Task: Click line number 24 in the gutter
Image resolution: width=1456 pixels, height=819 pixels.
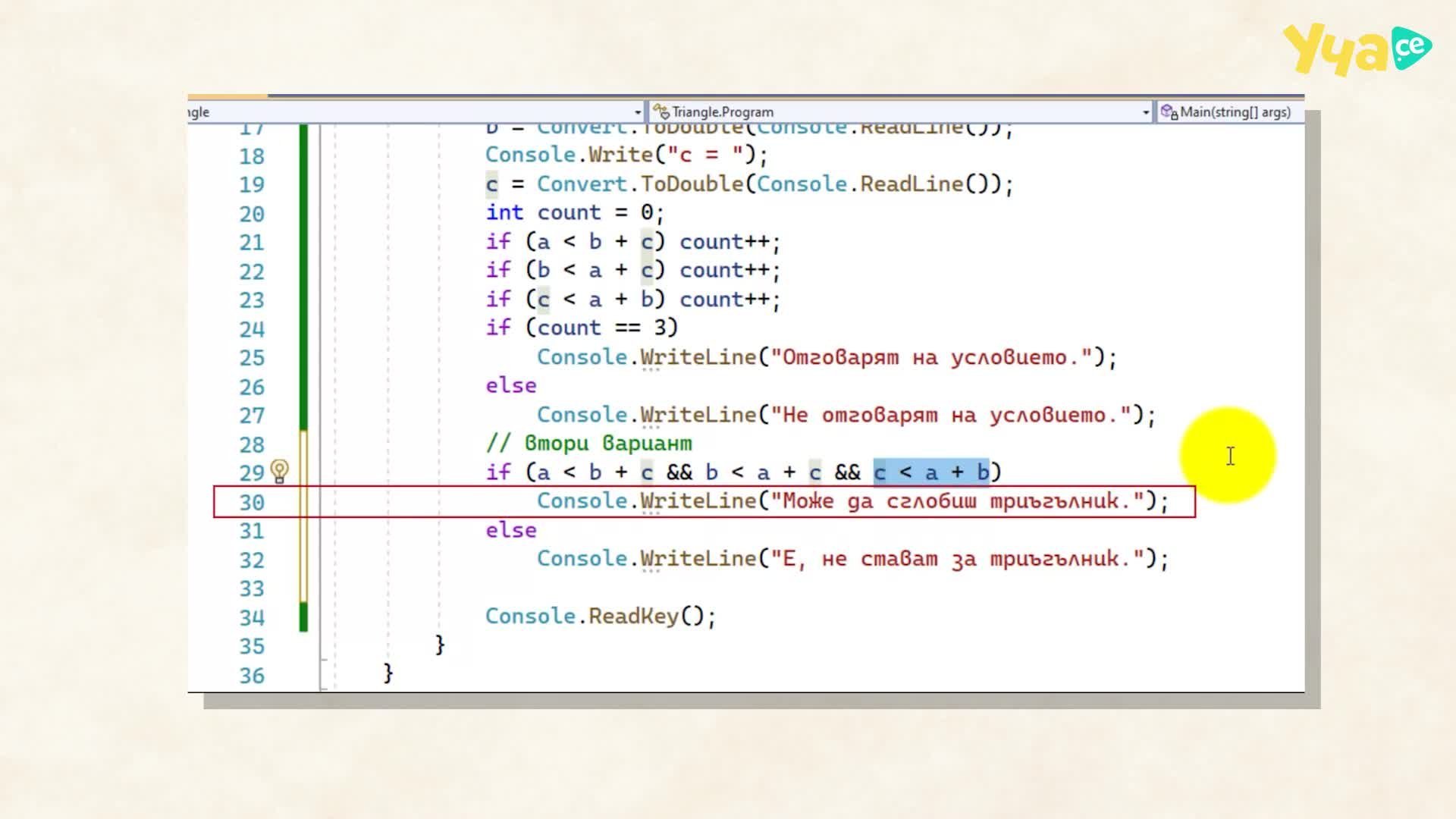Action: pos(252,329)
